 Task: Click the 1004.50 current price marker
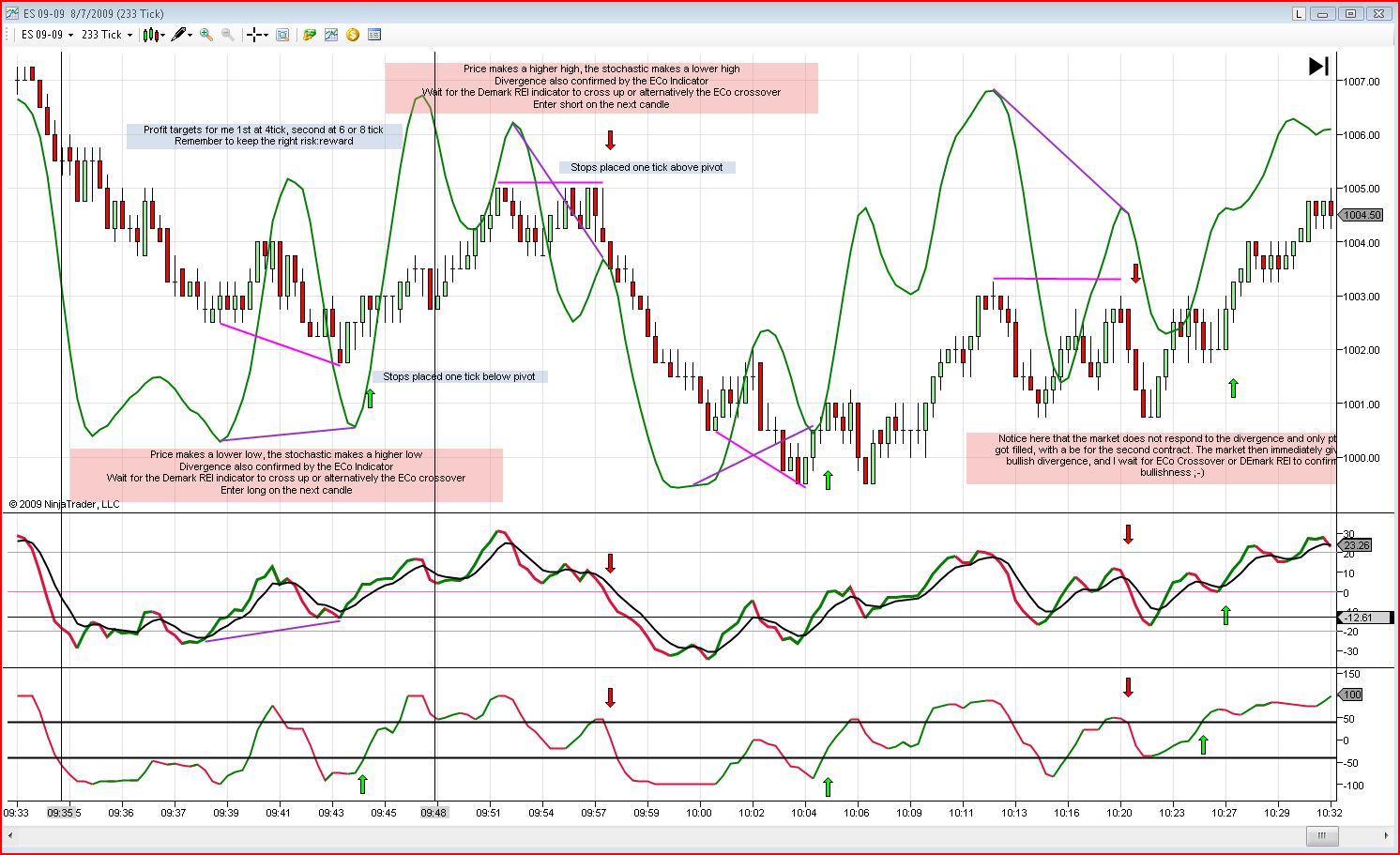click(1362, 215)
